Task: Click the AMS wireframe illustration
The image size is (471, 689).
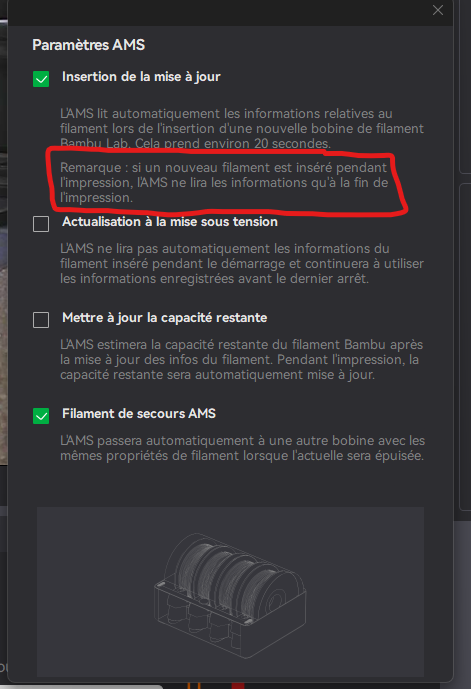Action: click(230, 592)
